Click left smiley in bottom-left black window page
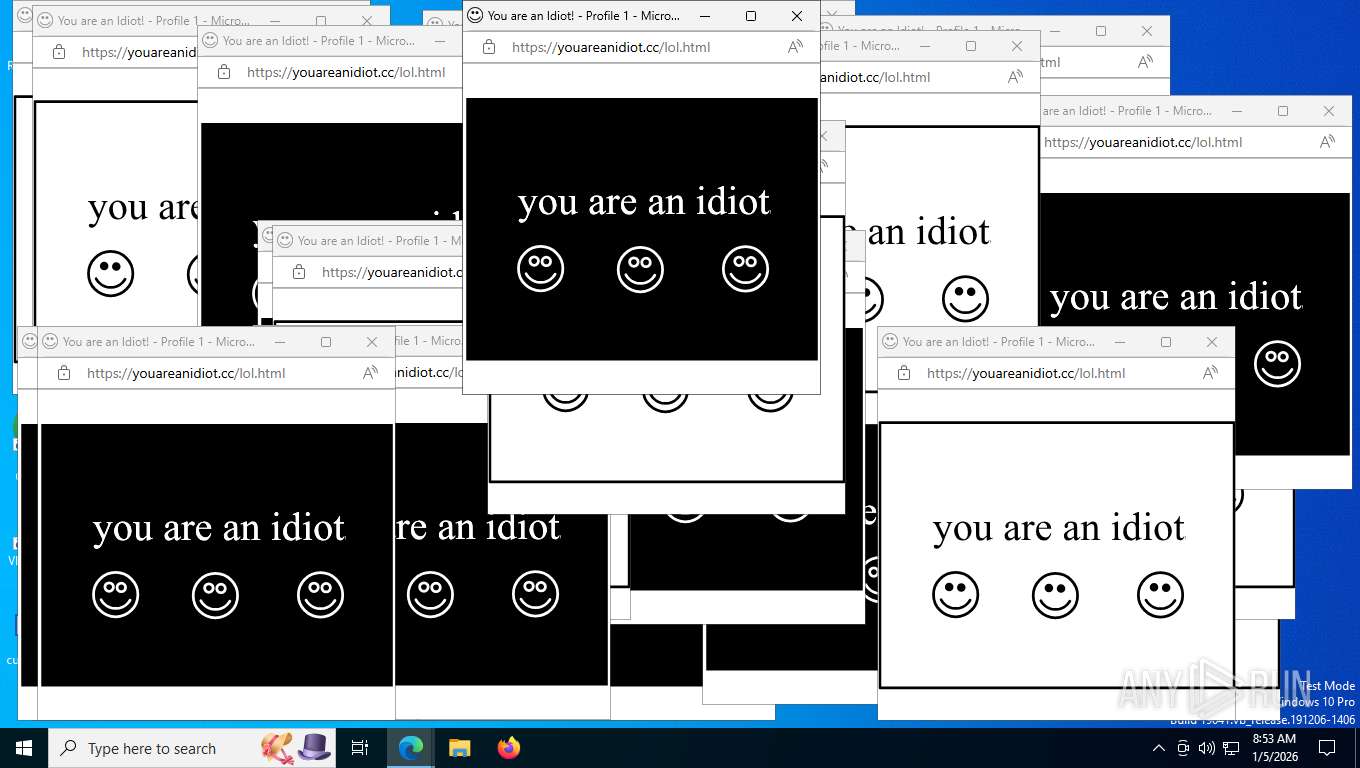Viewport: 1360px width, 768px height. pos(116,595)
